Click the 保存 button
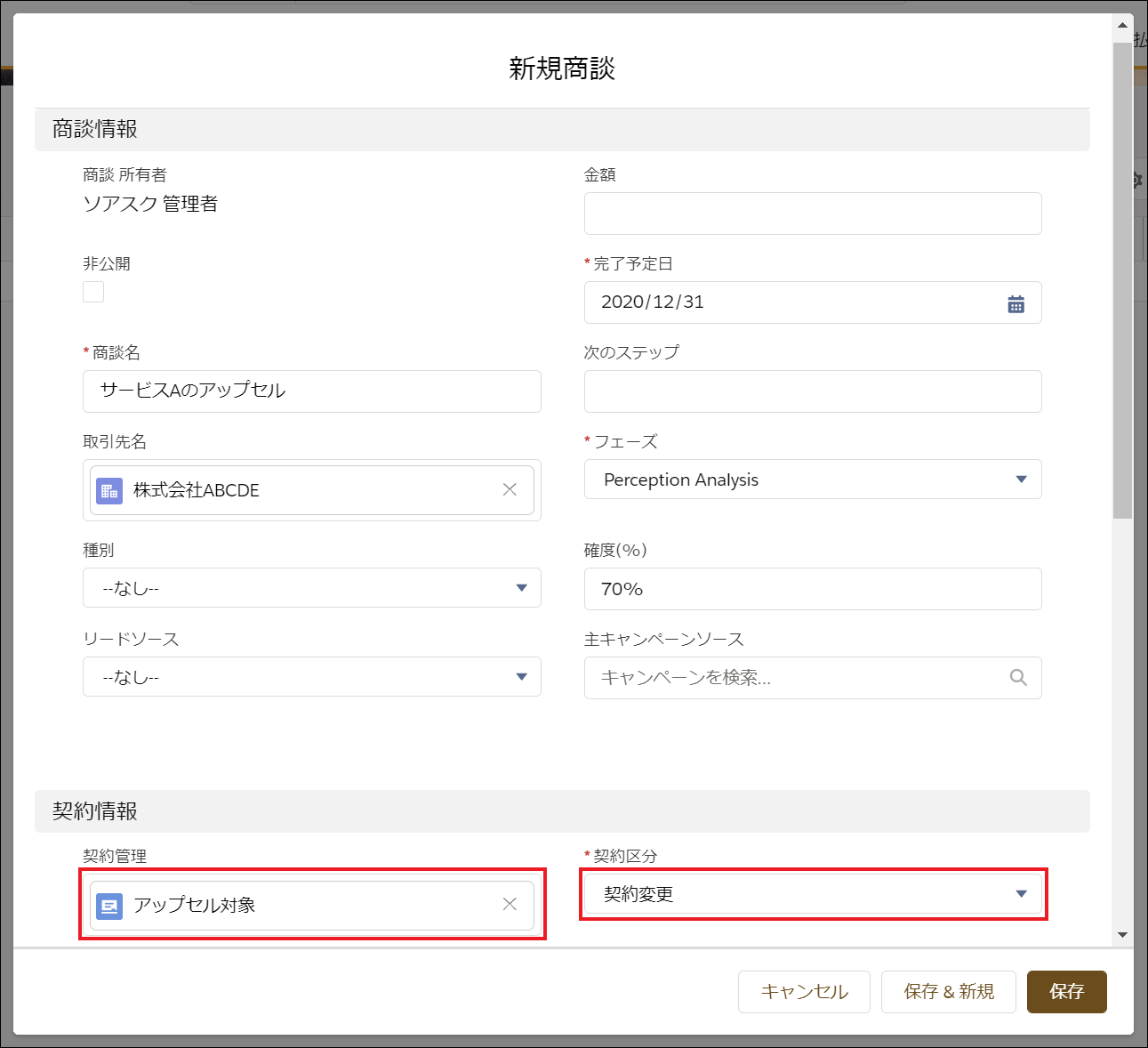This screenshot has width=1148, height=1048. 1066,991
